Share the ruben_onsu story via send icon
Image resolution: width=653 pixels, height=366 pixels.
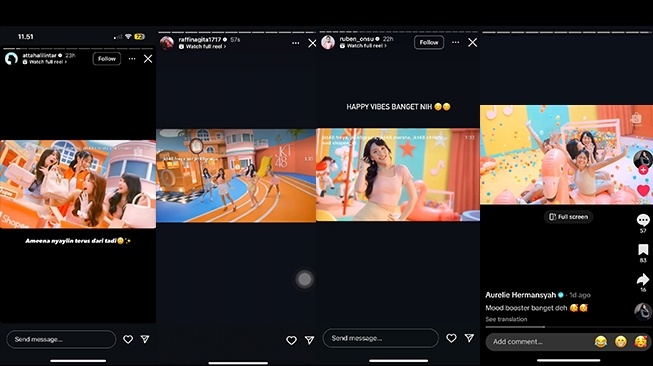click(x=469, y=338)
